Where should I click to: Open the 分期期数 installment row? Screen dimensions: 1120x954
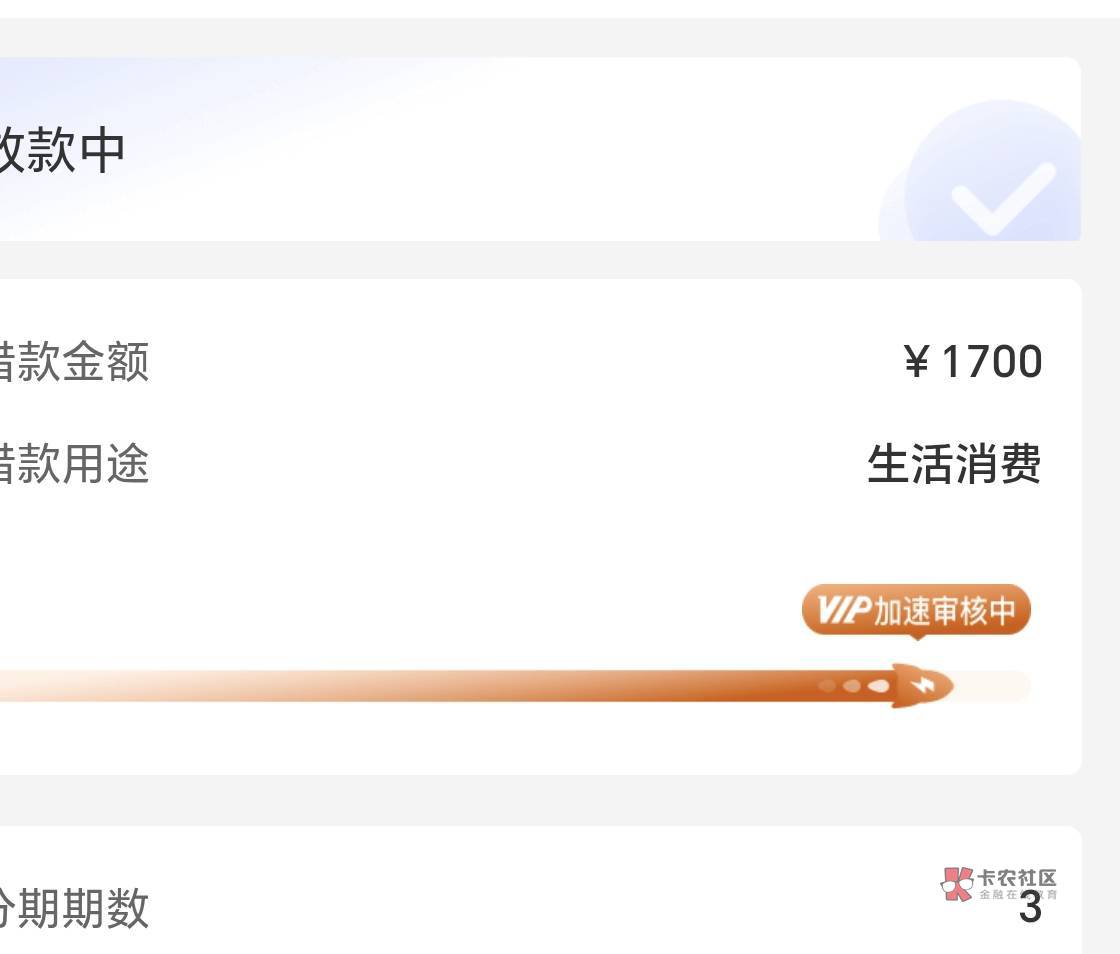click(x=74, y=908)
